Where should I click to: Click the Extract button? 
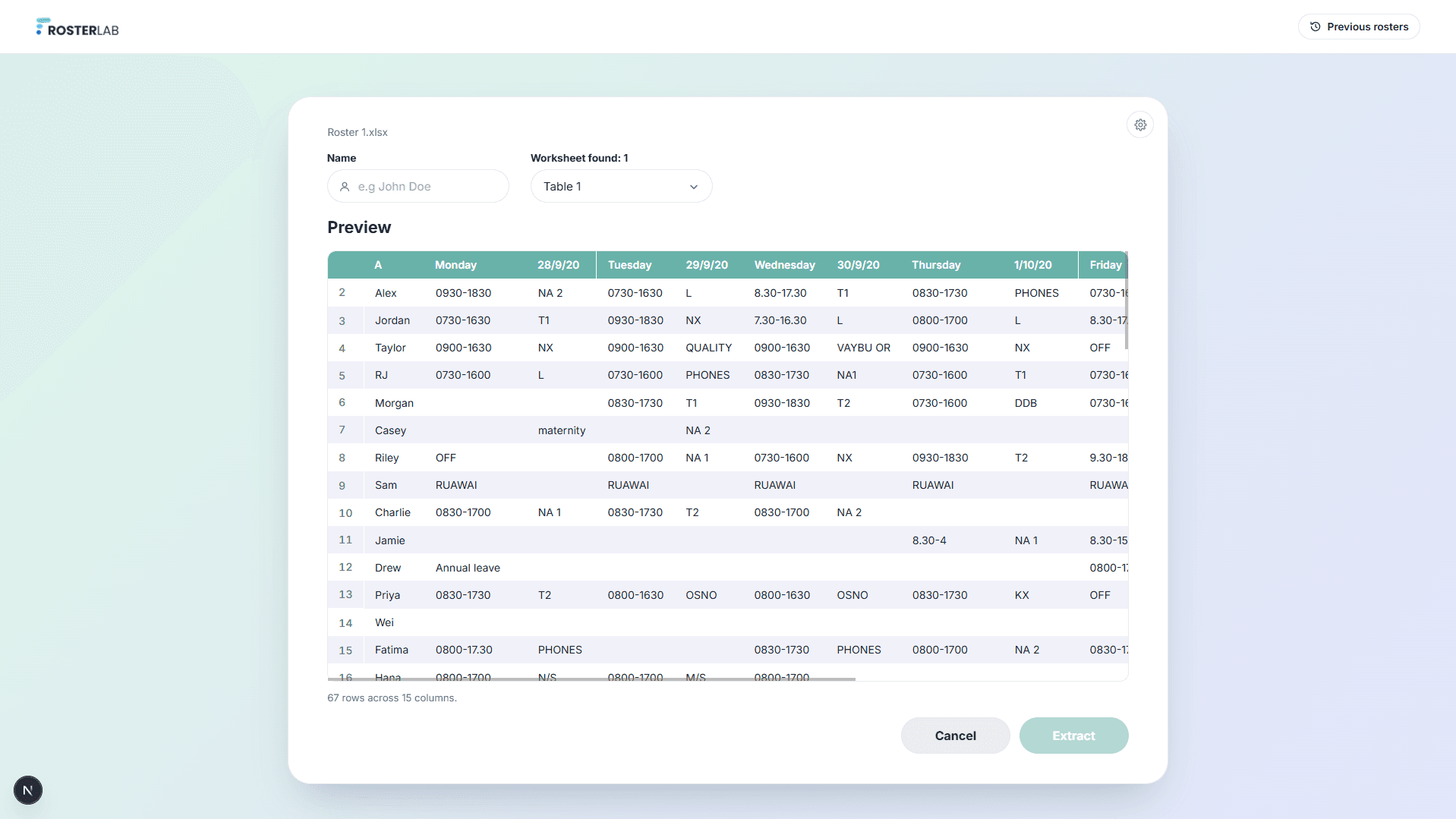(x=1073, y=736)
